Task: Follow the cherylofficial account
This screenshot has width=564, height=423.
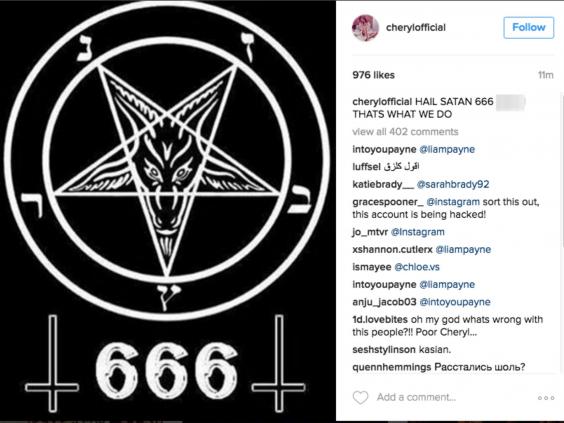Action: tap(528, 27)
